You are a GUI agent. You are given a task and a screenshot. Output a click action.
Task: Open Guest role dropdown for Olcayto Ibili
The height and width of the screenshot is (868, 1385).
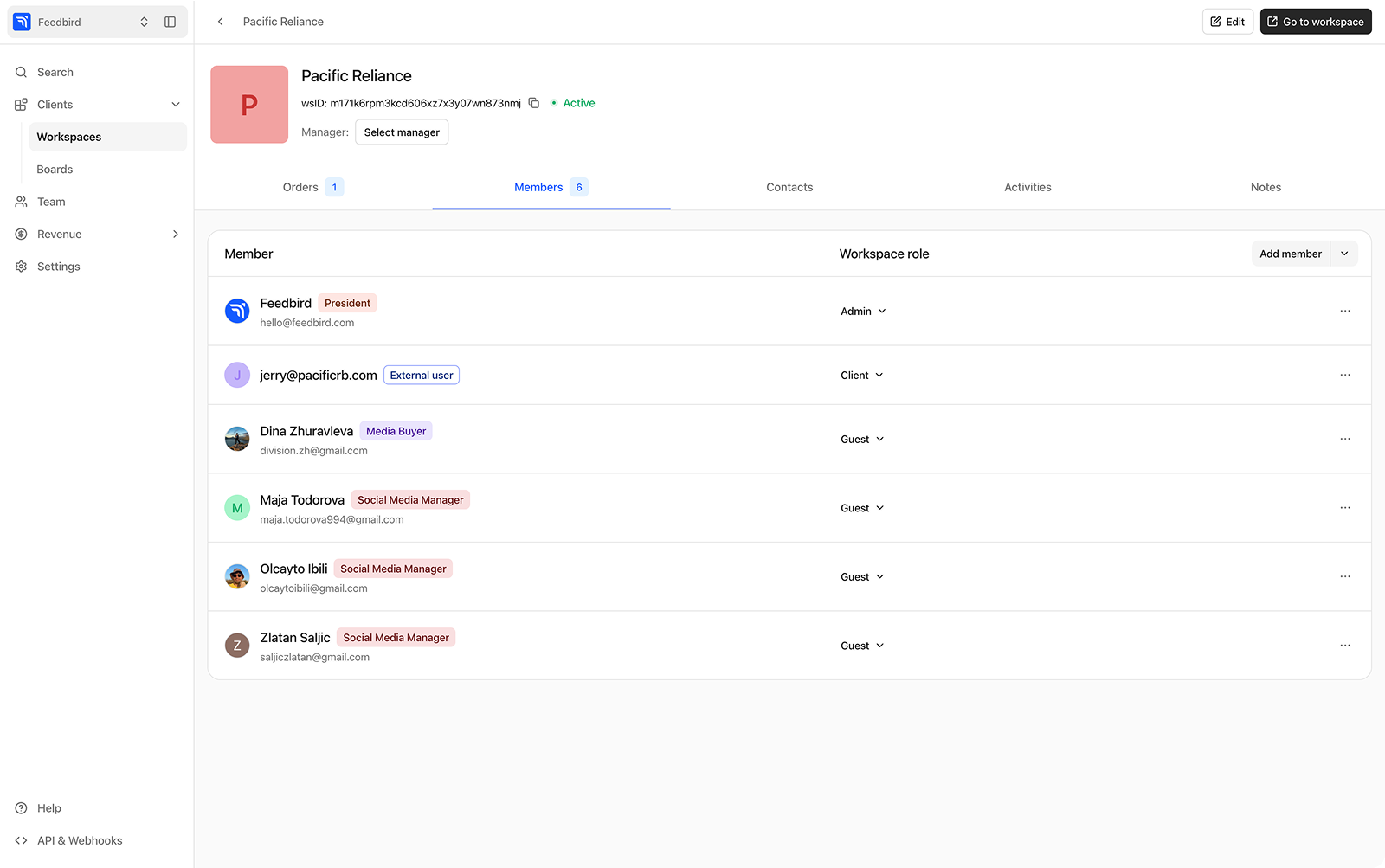point(862,577)
